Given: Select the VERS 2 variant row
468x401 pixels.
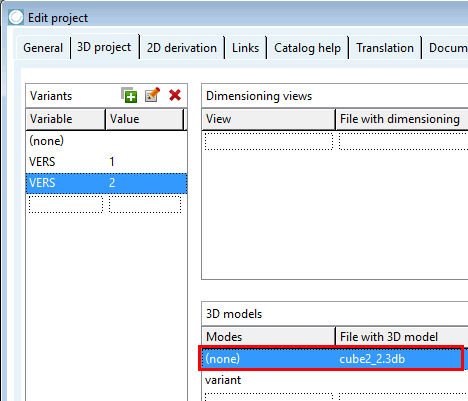Looking at the screenshot, I should click(106, 183).
